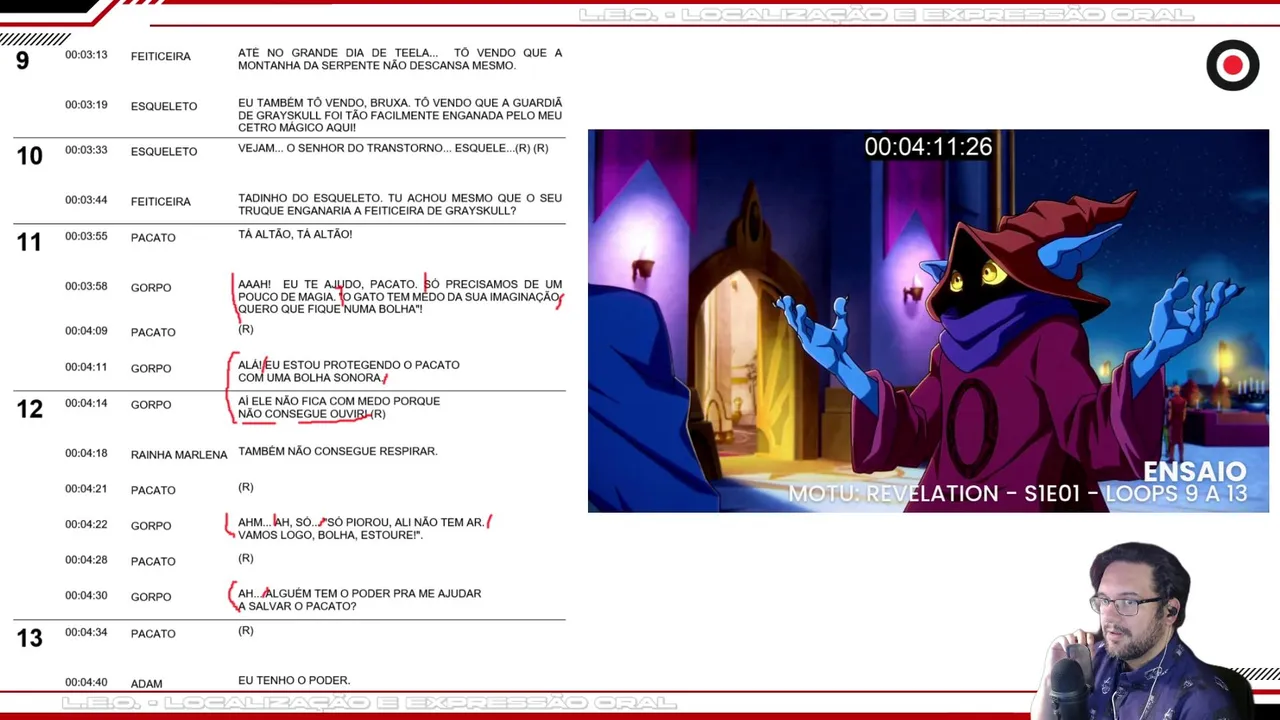Click the ADAM character name

point(146,684)
